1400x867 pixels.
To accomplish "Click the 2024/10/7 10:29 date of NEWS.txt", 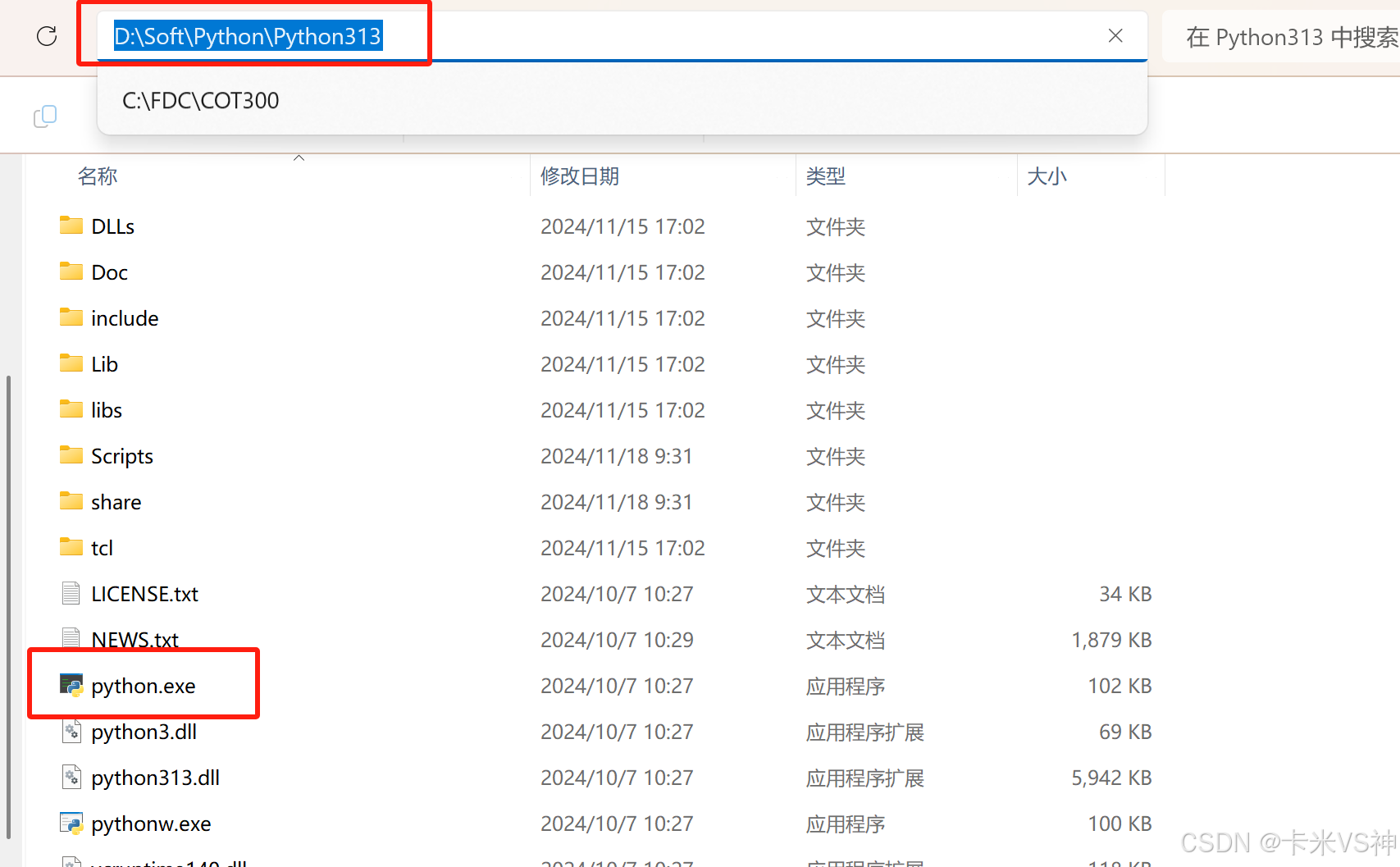I will [x=617, y=640].
